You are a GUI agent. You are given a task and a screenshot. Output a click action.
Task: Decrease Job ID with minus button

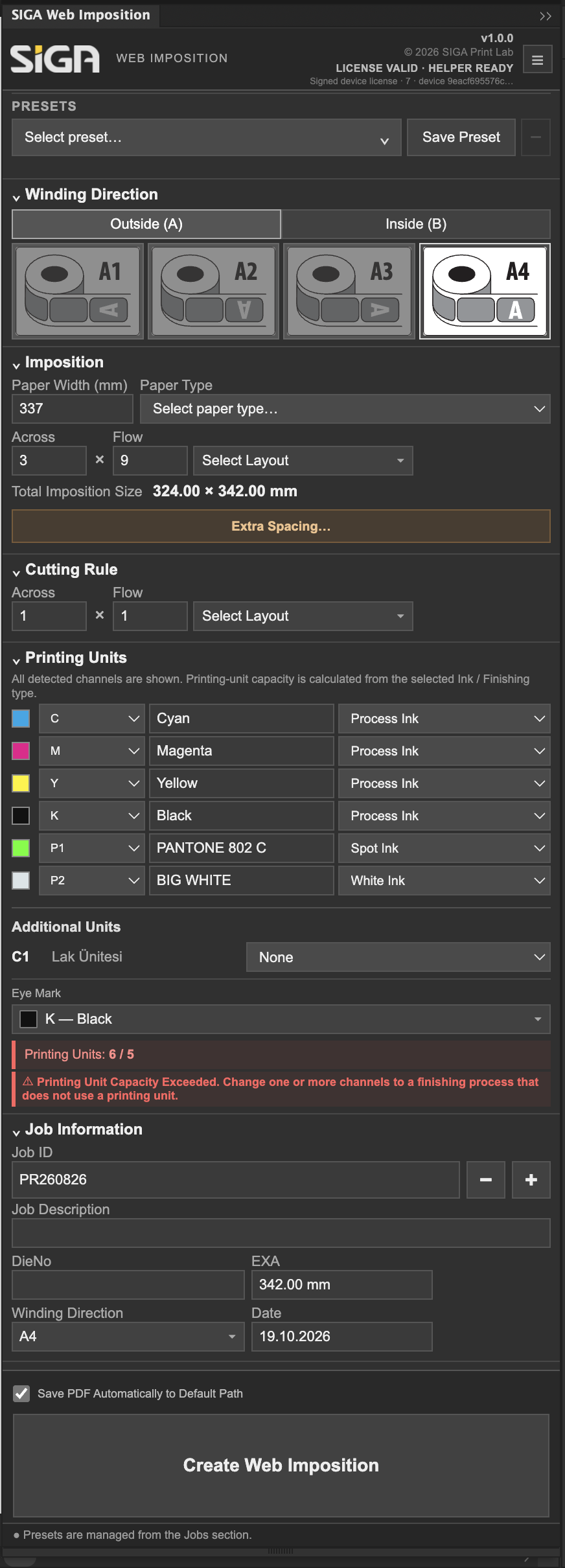click(485, 1180)
